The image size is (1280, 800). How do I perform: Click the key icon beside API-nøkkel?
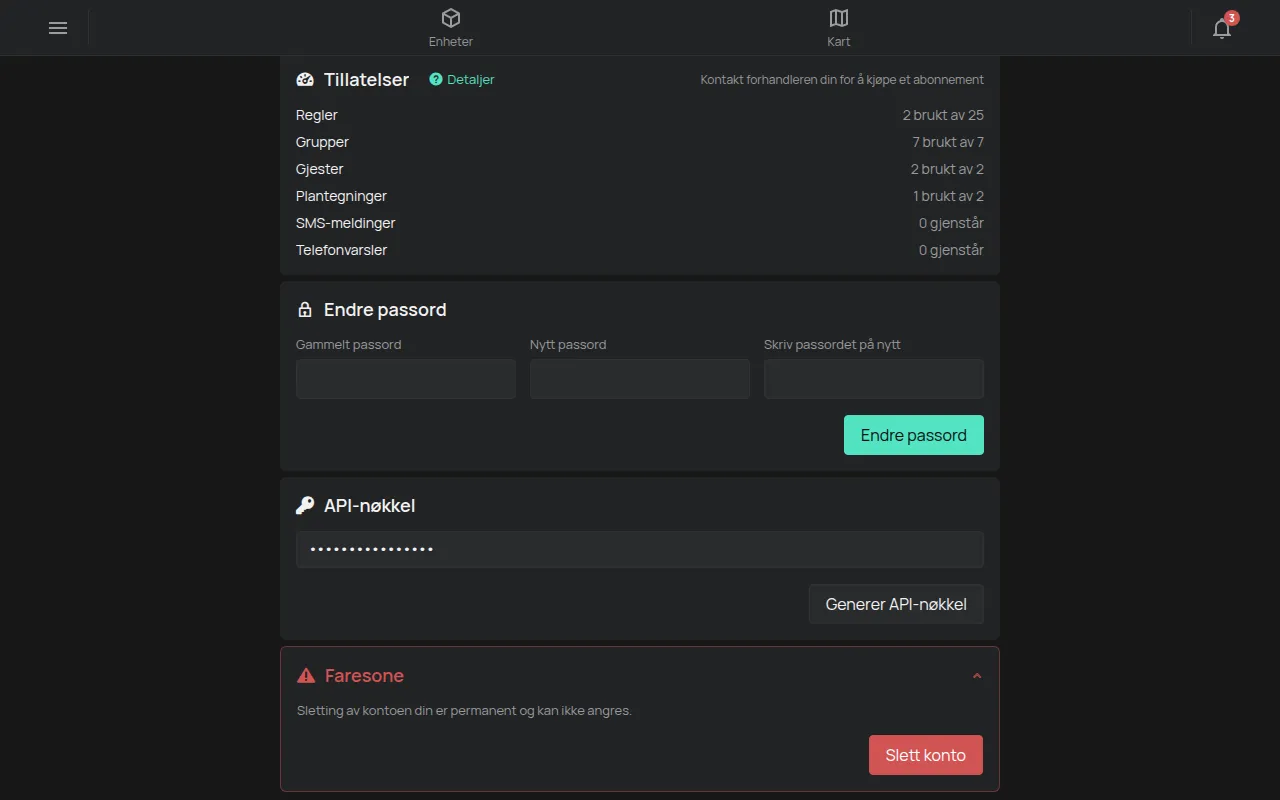pyautogui.click(x=305, y=506)
